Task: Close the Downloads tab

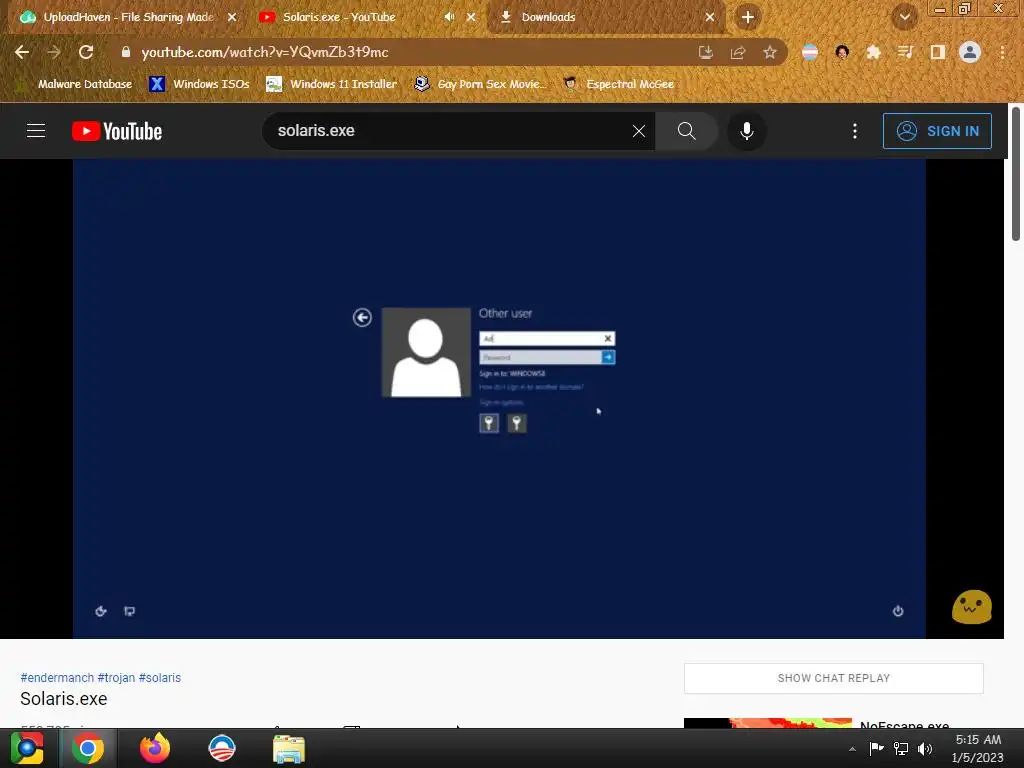Action: pyautogui.click(x=710, y=17)
